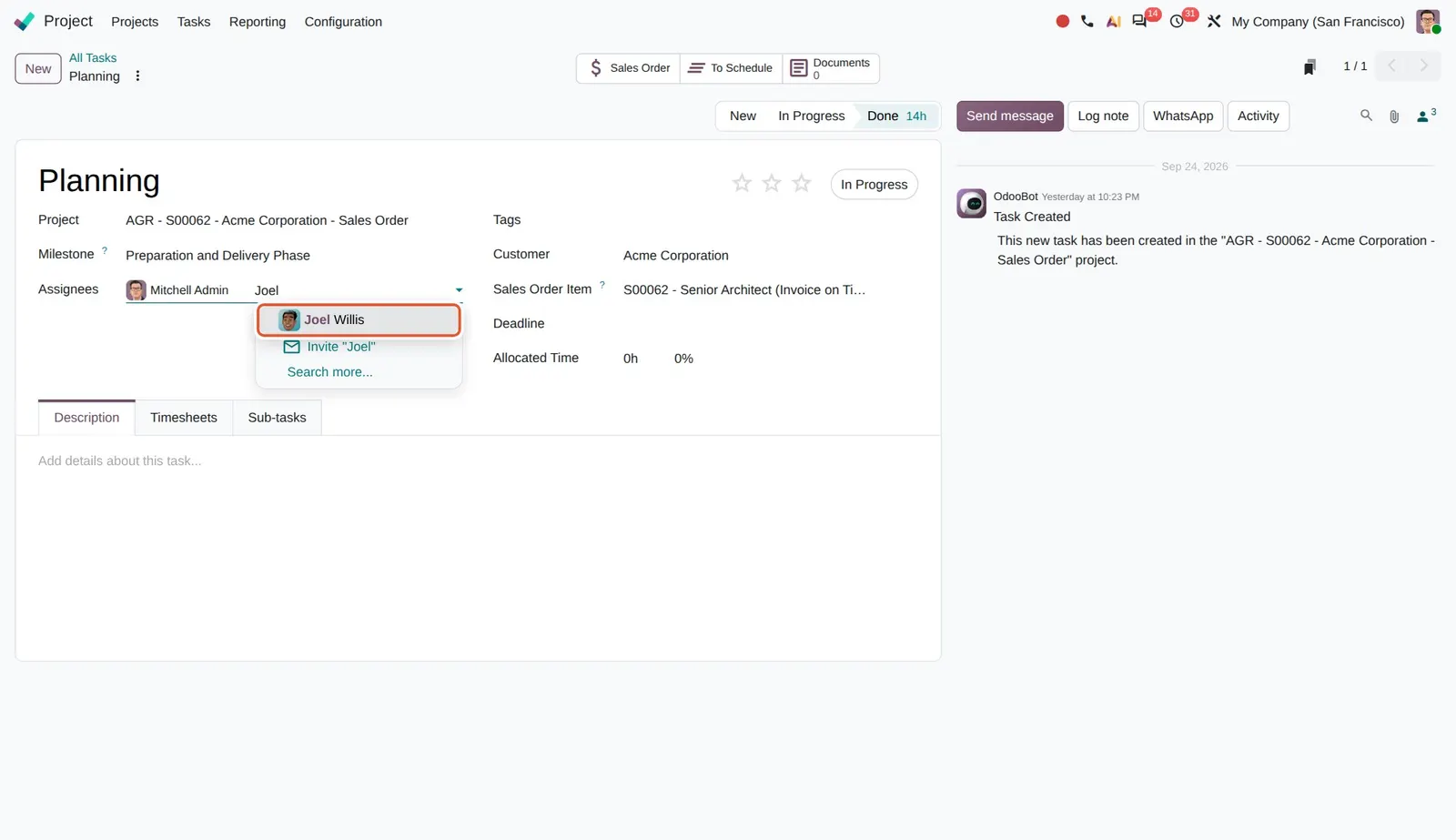1456x840 pixels.
Task: Click the Project field value
Action: (x=267, y=221)
